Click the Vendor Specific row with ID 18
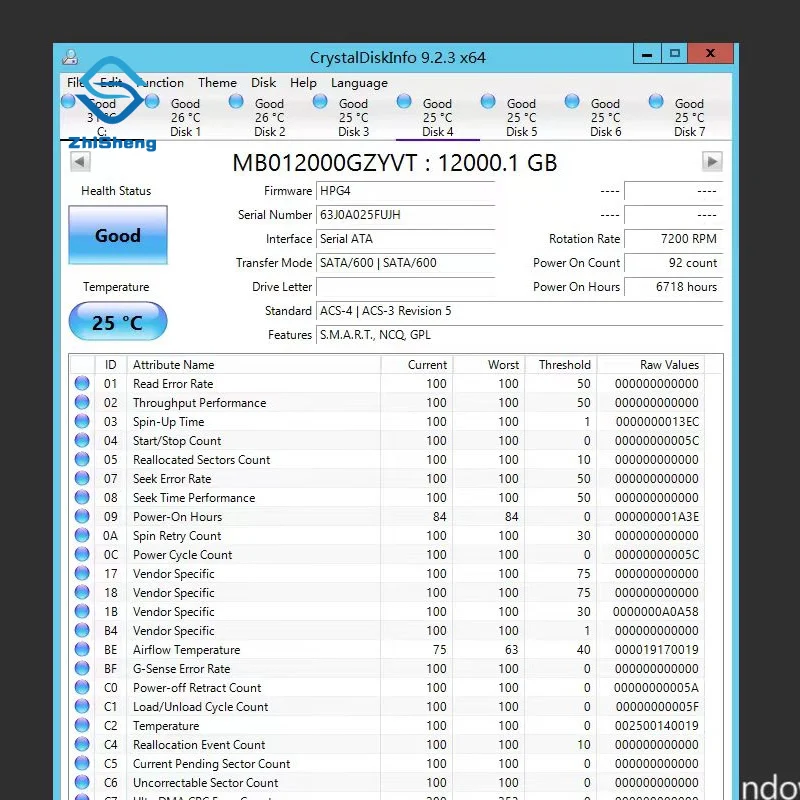 coord(387,592)
